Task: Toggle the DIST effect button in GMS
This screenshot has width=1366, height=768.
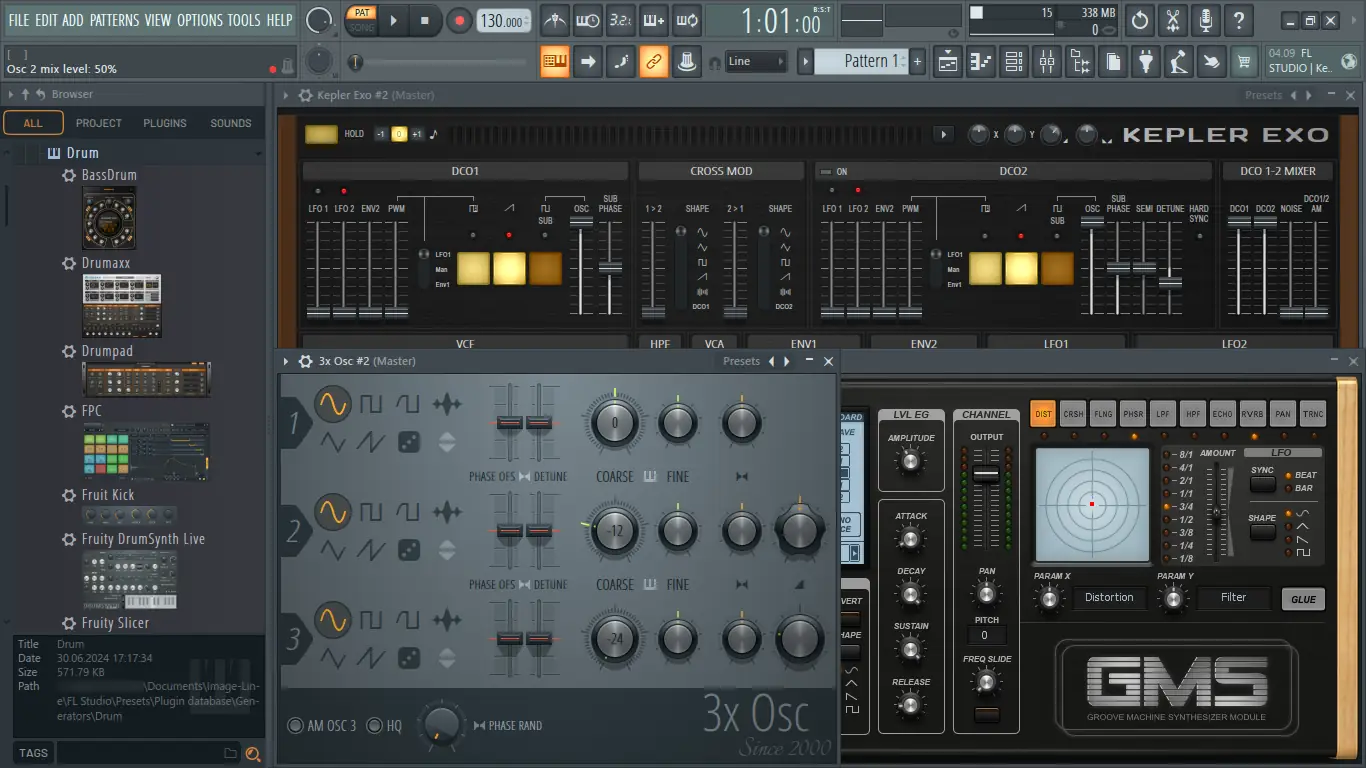Action: click(1043, 414)
